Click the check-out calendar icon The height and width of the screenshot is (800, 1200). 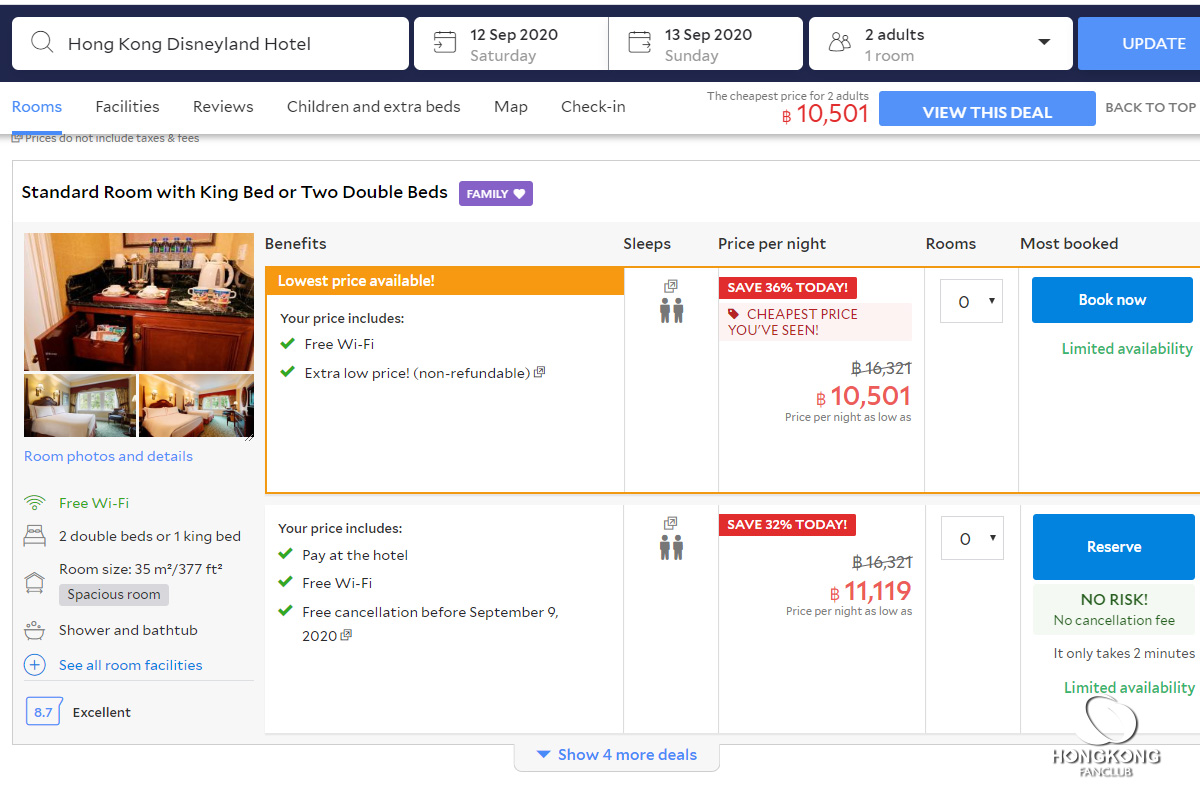point(639,43)
